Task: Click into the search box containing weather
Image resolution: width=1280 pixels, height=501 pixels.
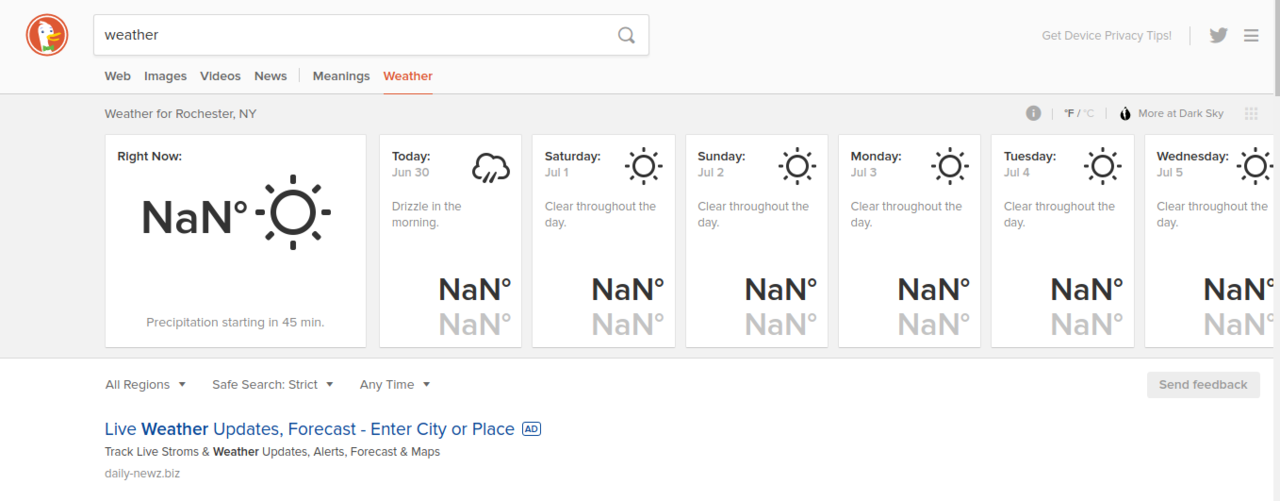Action: 350,35
